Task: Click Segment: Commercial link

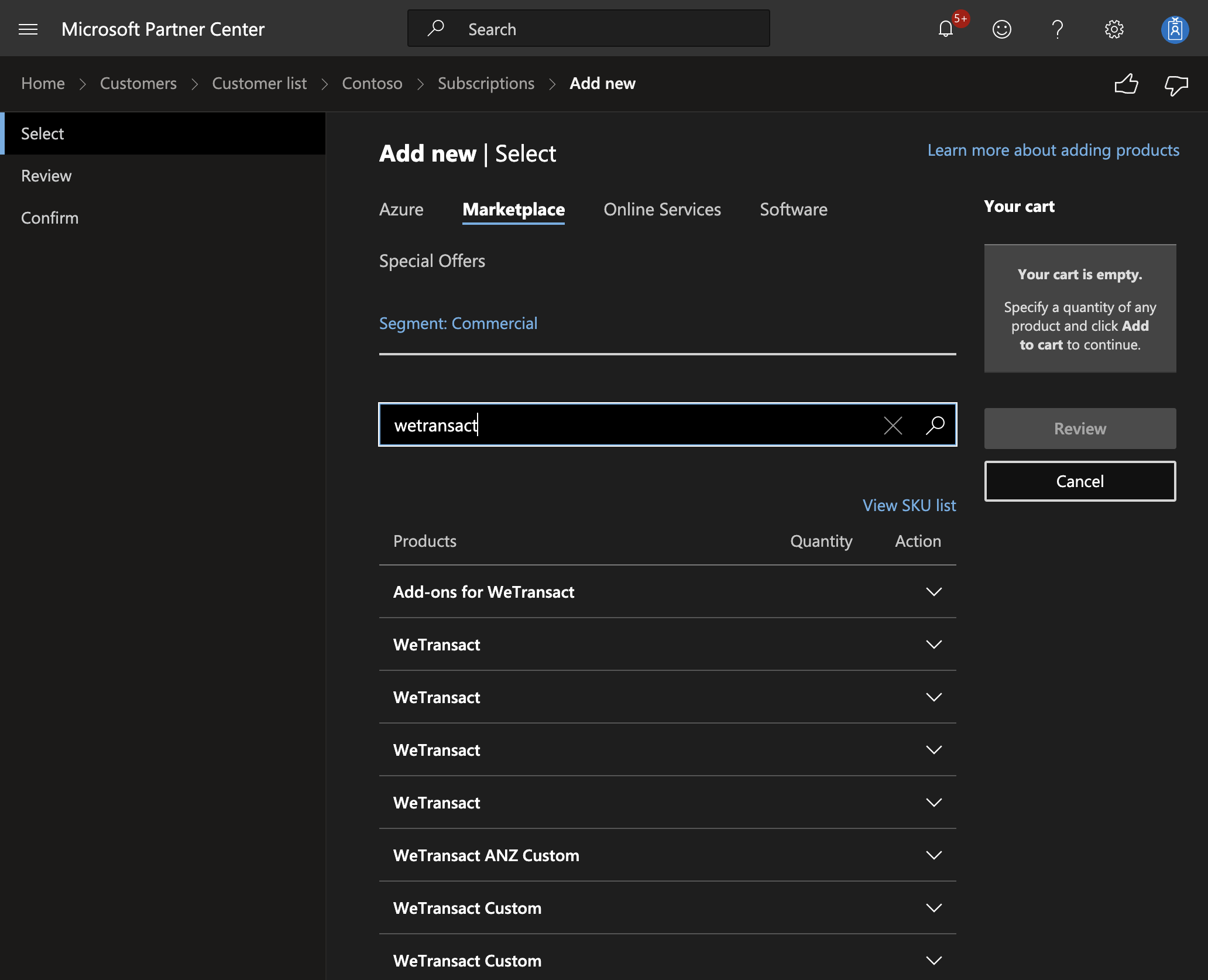Action: click(458, 323)
